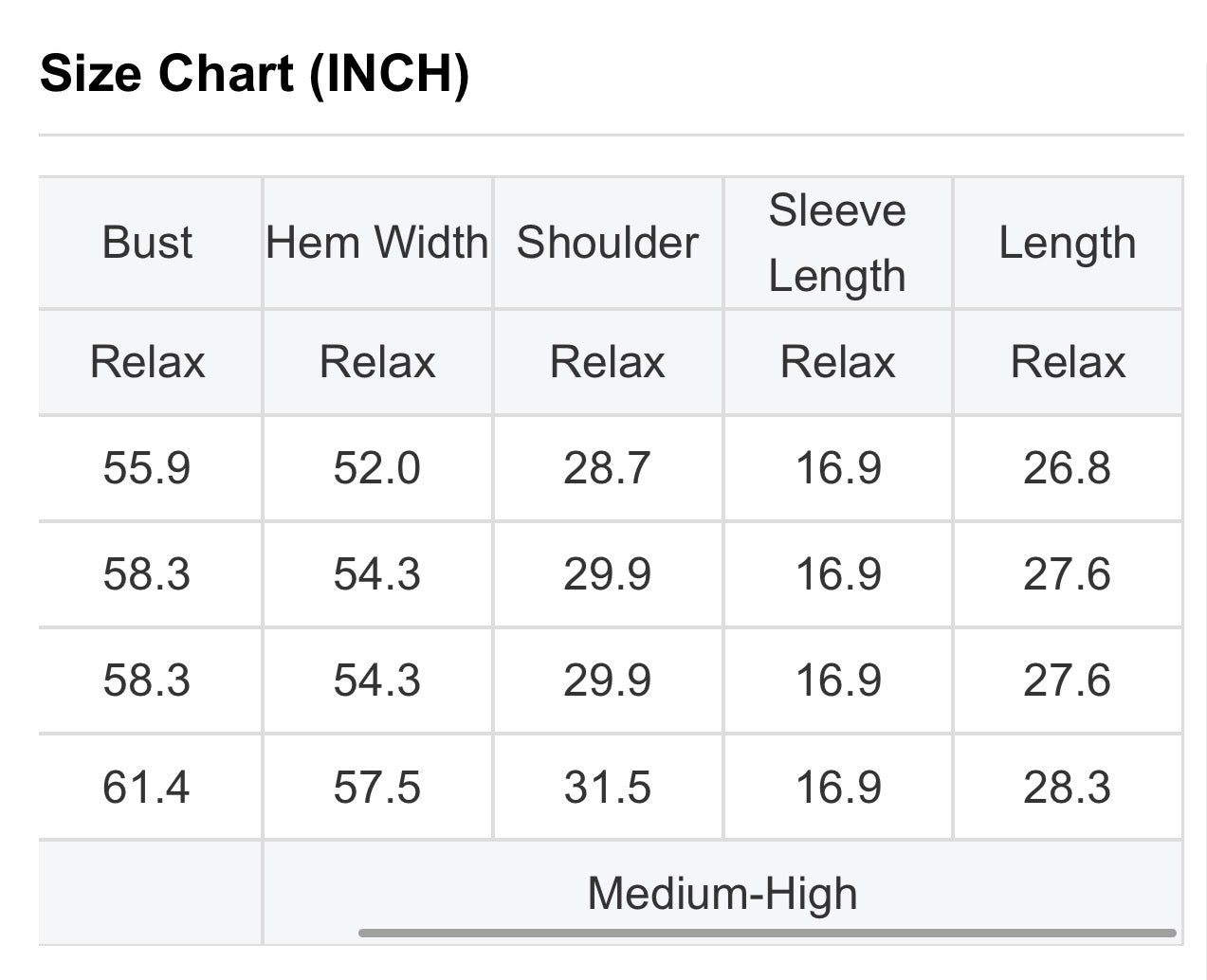Select the Shoulder column header
The image size is (1207, 980).
[x=608, y=243]
